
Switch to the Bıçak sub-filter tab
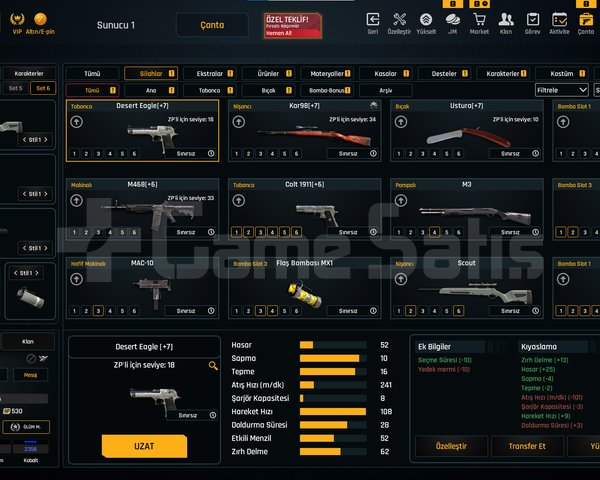[x=268, y=90]
